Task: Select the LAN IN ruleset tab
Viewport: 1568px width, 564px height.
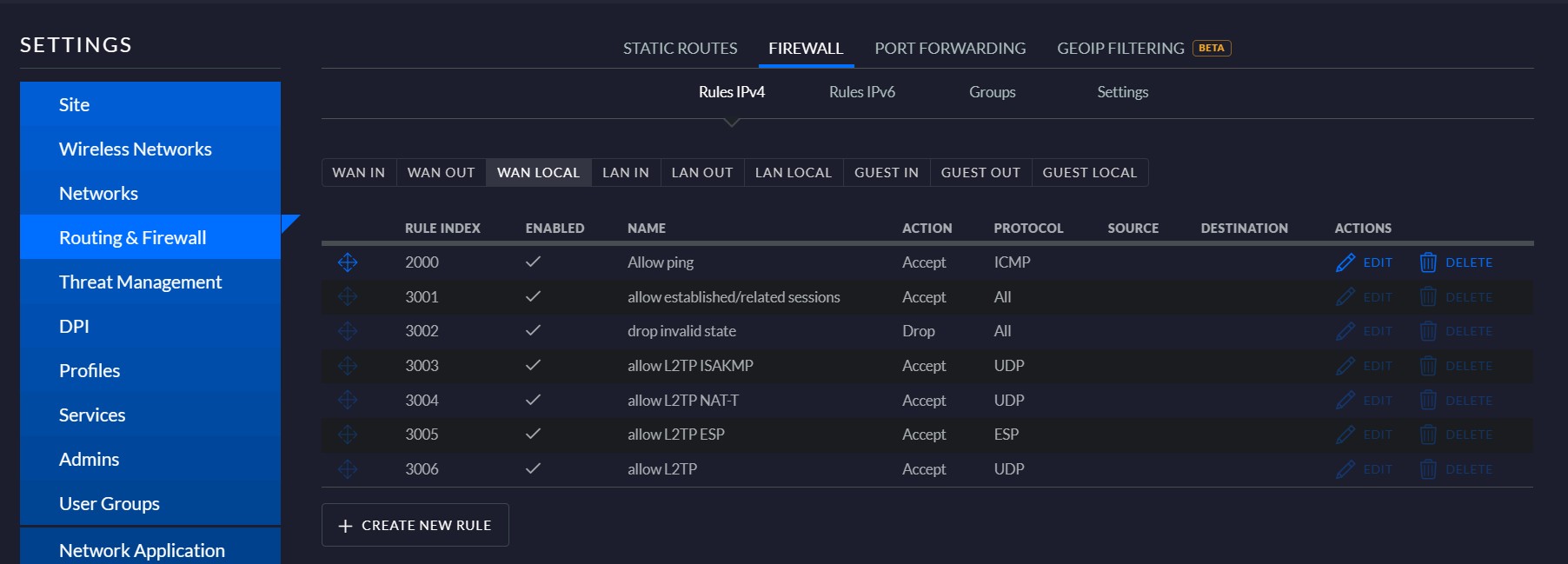Action: point(625,173)
